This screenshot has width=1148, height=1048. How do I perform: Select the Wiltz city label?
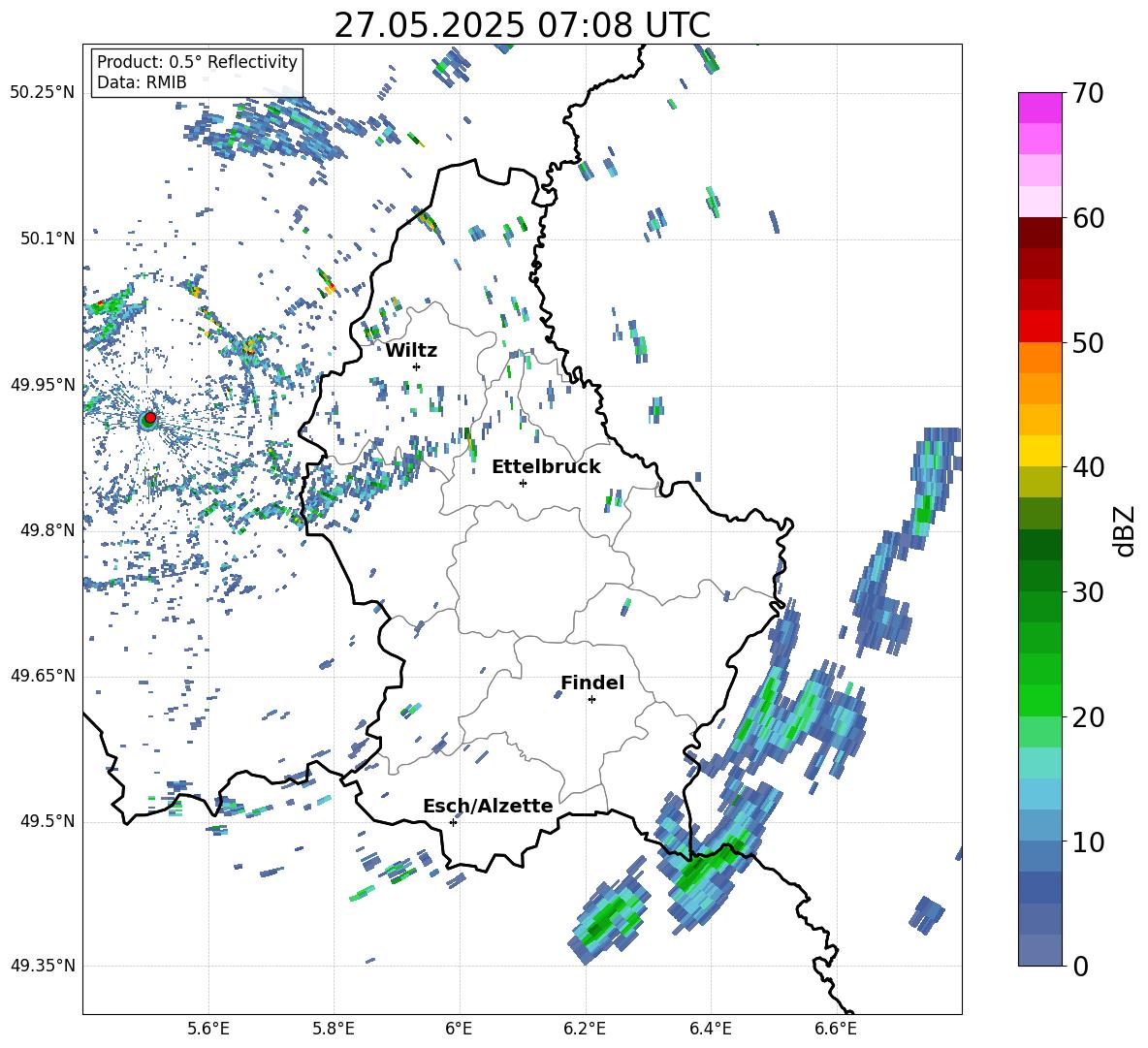(x=411, y=351)
